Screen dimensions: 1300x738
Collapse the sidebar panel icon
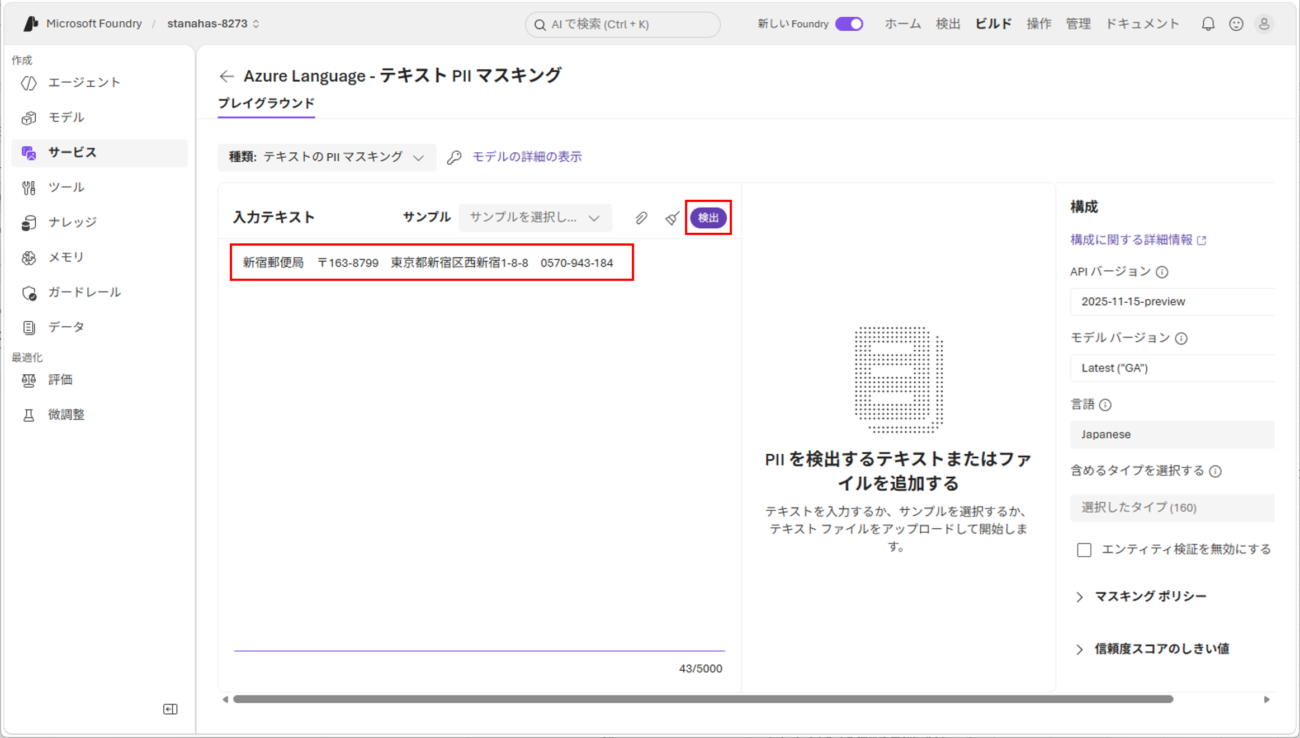[170, 709]
